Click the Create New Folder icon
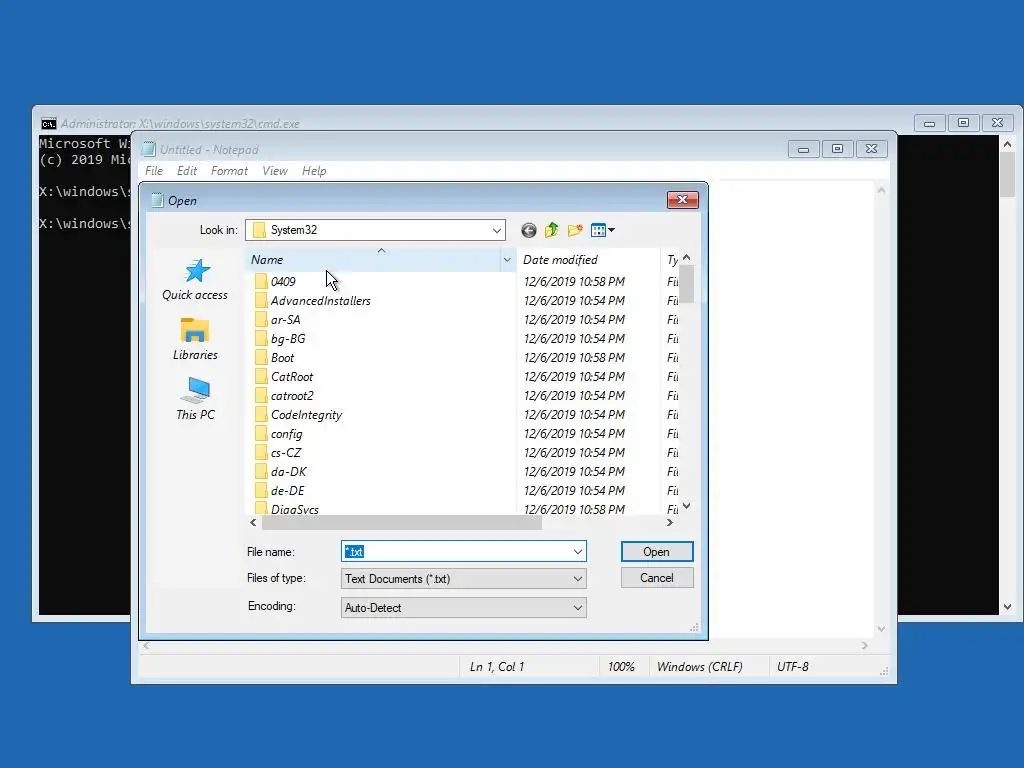The height and width of the screenshot is (768, 1024). (575, 230)
